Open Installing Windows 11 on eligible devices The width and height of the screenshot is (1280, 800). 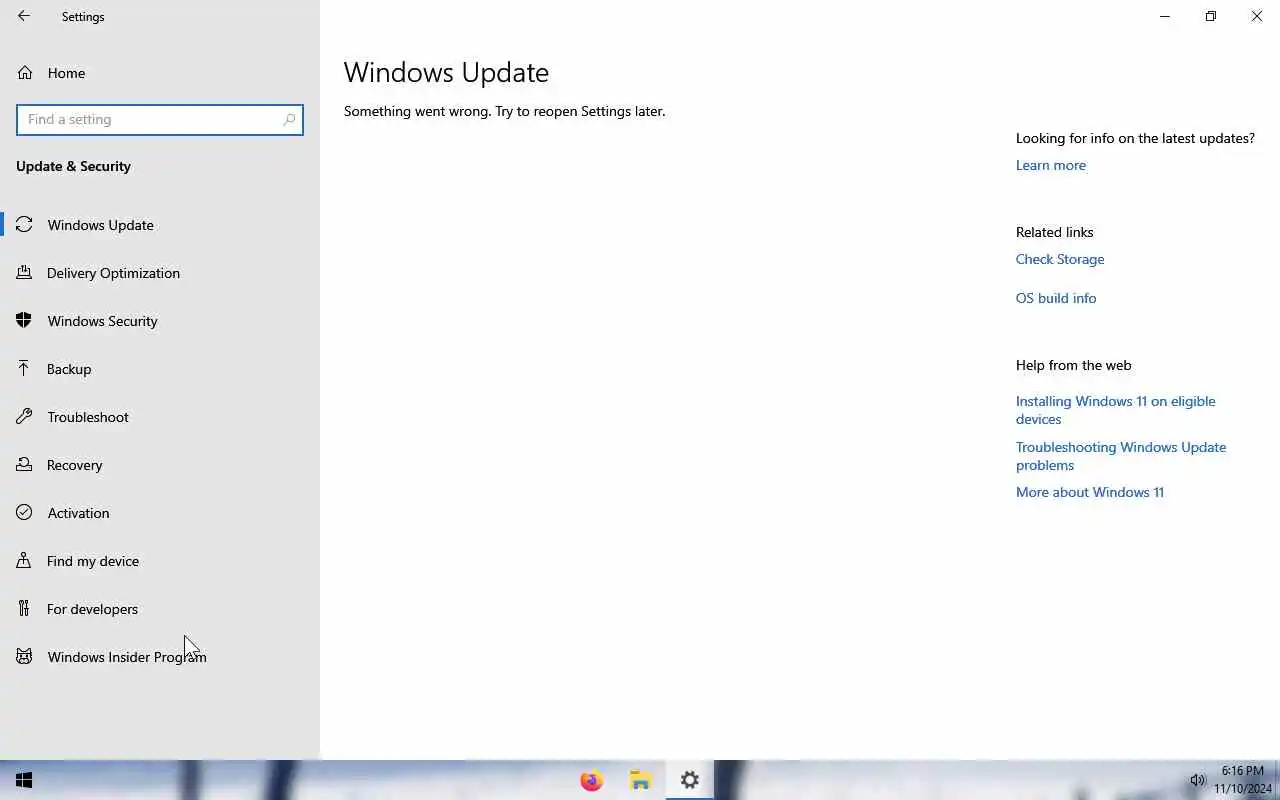1115,410
